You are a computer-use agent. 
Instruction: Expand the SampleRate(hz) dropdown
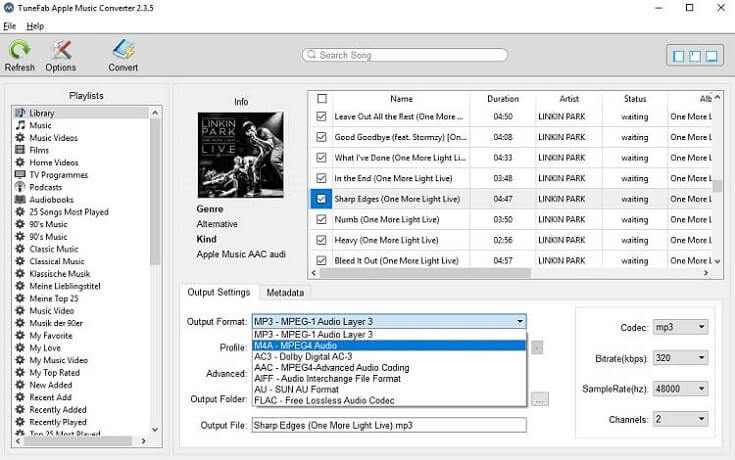(680, 389)
